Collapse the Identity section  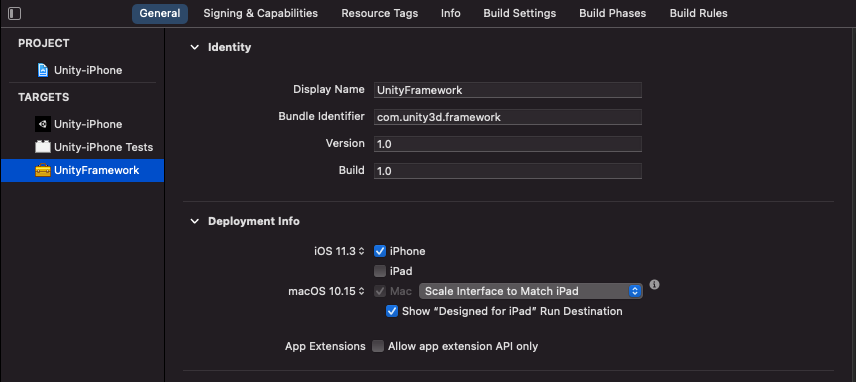pyautogui.click(x=194, y=47)
